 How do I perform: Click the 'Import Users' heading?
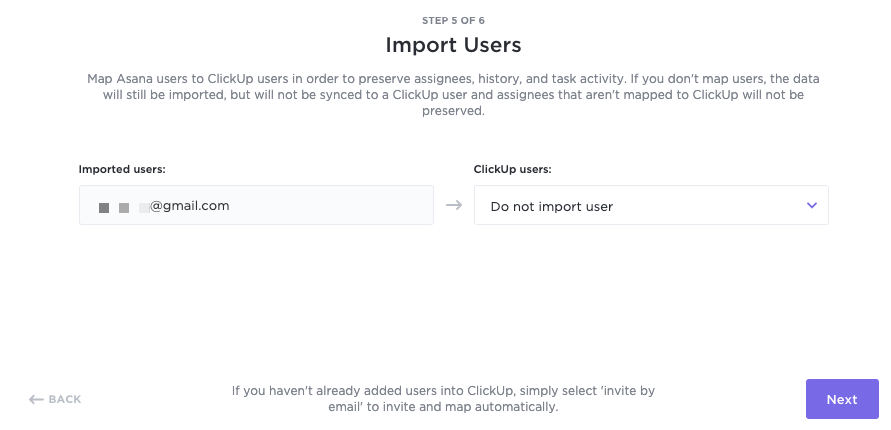click(x=453, y=45)
